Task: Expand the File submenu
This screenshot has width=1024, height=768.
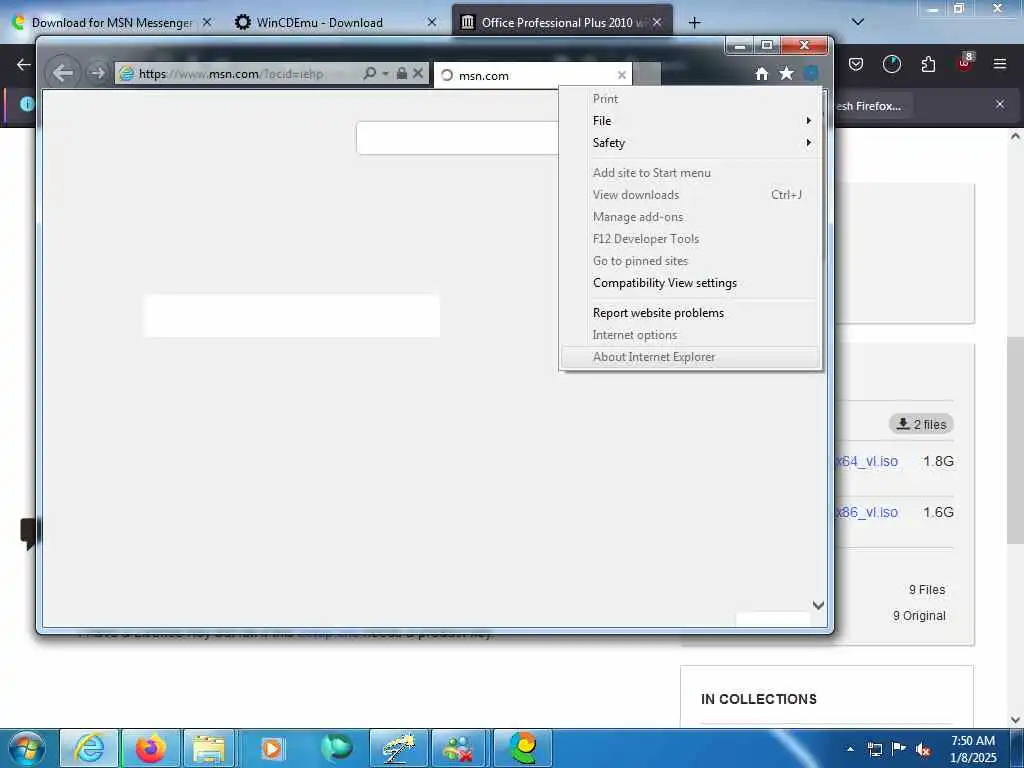Action: [x=690, y=121]
